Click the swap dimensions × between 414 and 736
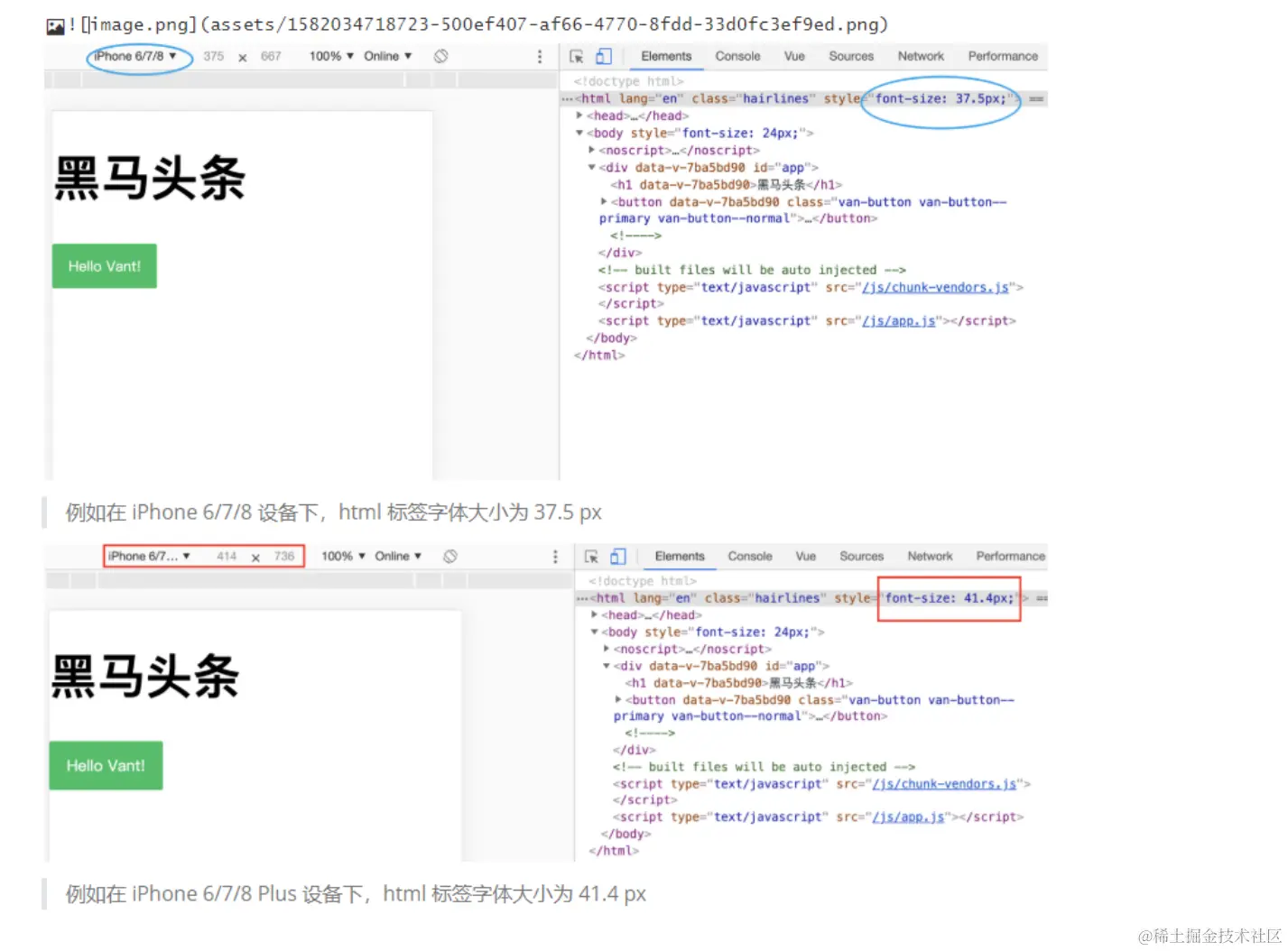The height and width of the screenshot is (951, 1288). [255, 558]
